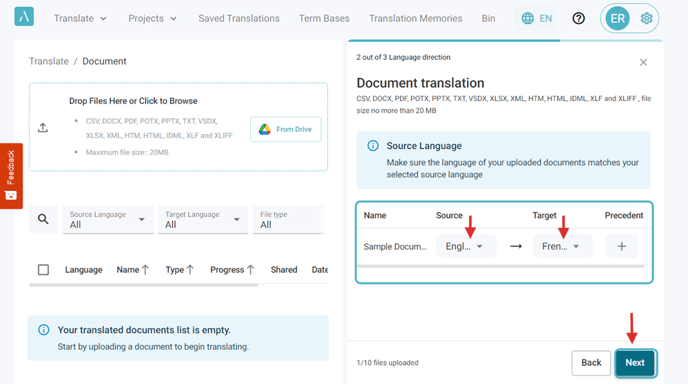The width and height of the screenshot is (688, 384).
Task: Sort by Progress arrow in table header
Action: point(251,270)
